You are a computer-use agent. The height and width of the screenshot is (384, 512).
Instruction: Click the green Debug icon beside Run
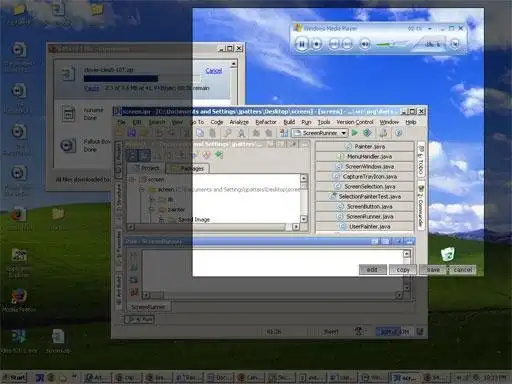367,133
